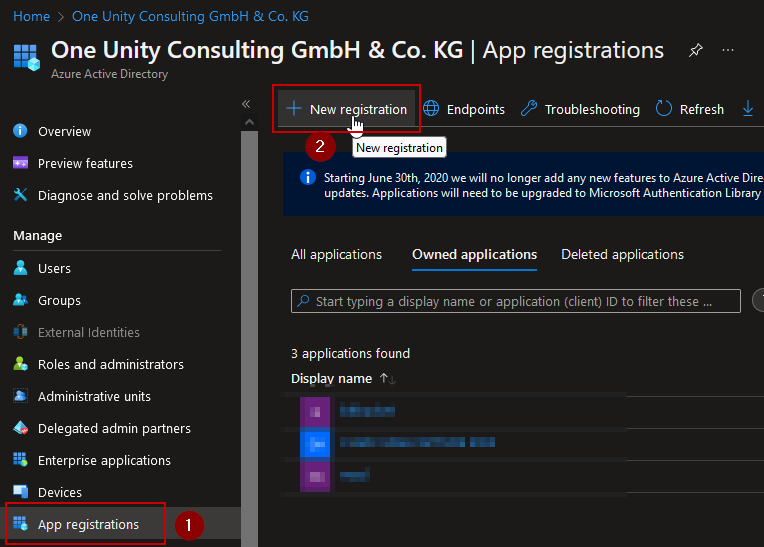Click the Diagnose tools icon
Viewport: 764px width, 547px height.
click(x=20, y=195)
